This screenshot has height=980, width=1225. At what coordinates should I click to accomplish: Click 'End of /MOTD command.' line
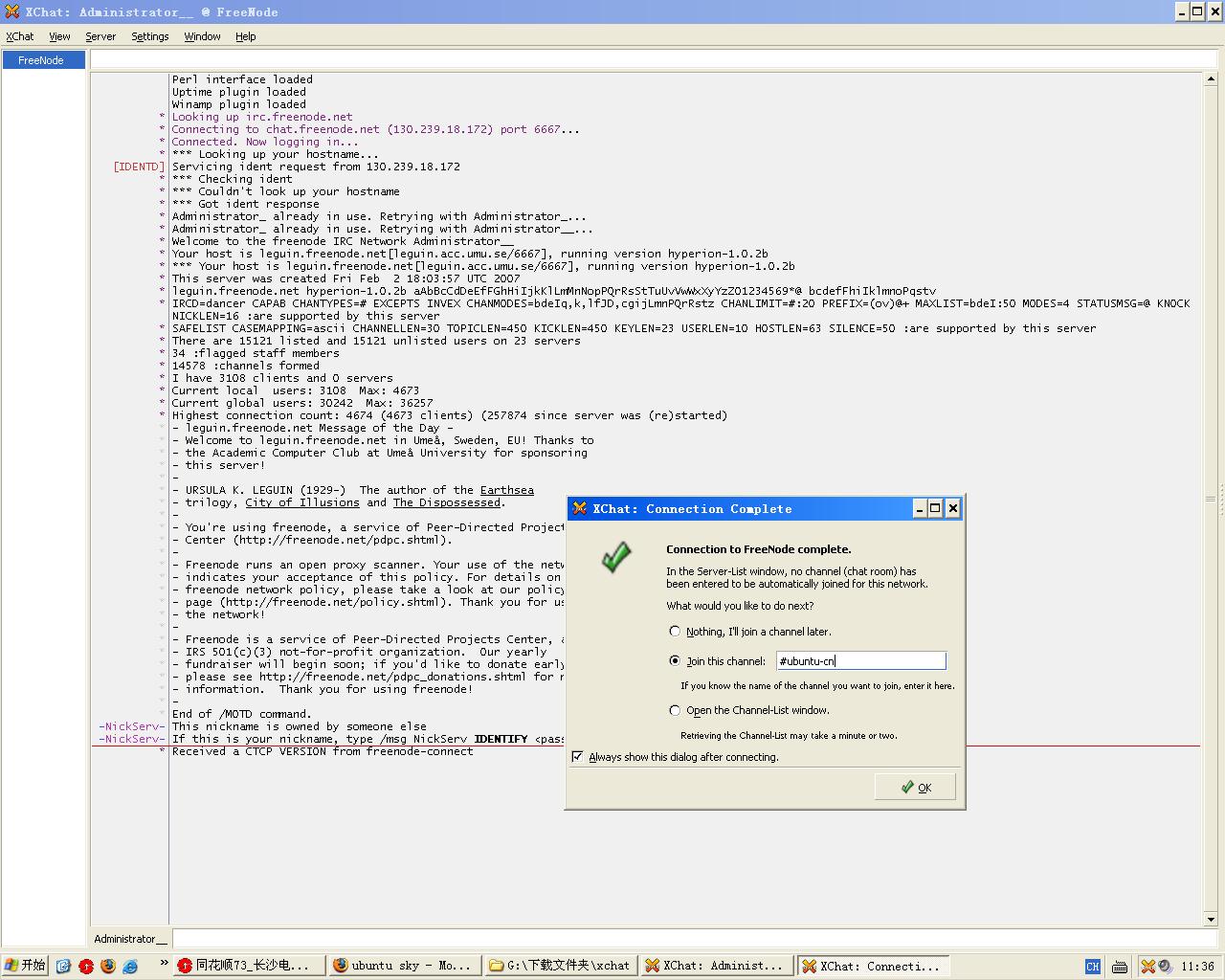coord(241,714)
